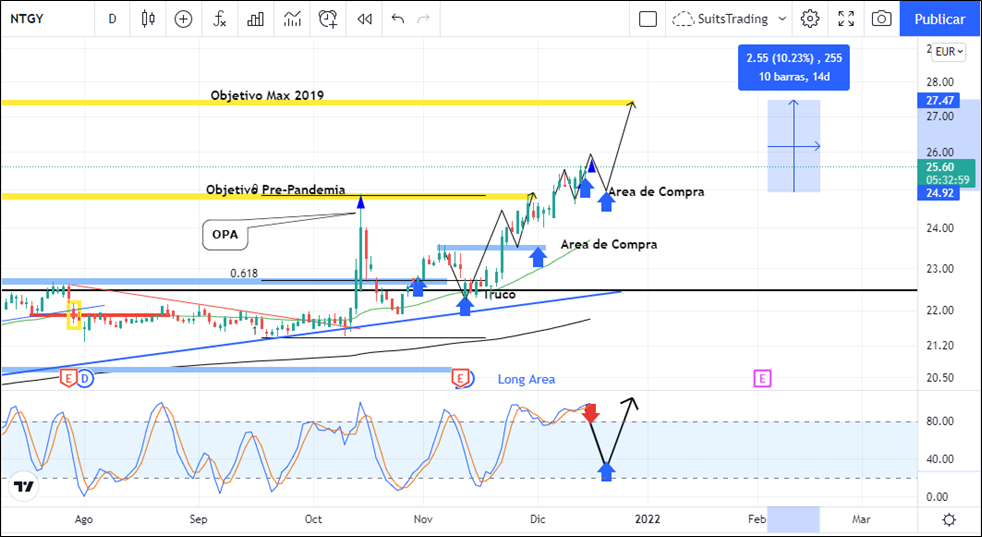This screenshot has width=982, height=537.
Task: Click the Publicar button
Action: (x=940, y=19)
